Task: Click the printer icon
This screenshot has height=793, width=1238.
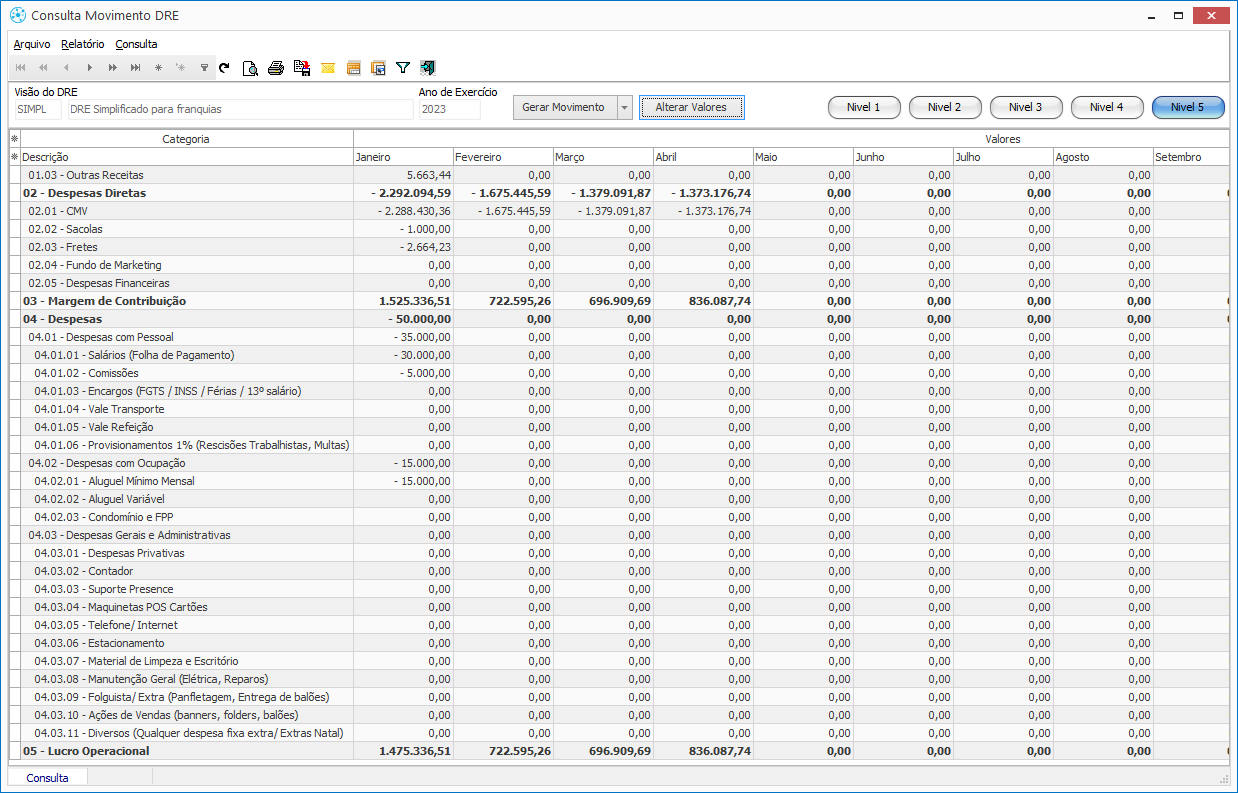Action: pos(276,68)
